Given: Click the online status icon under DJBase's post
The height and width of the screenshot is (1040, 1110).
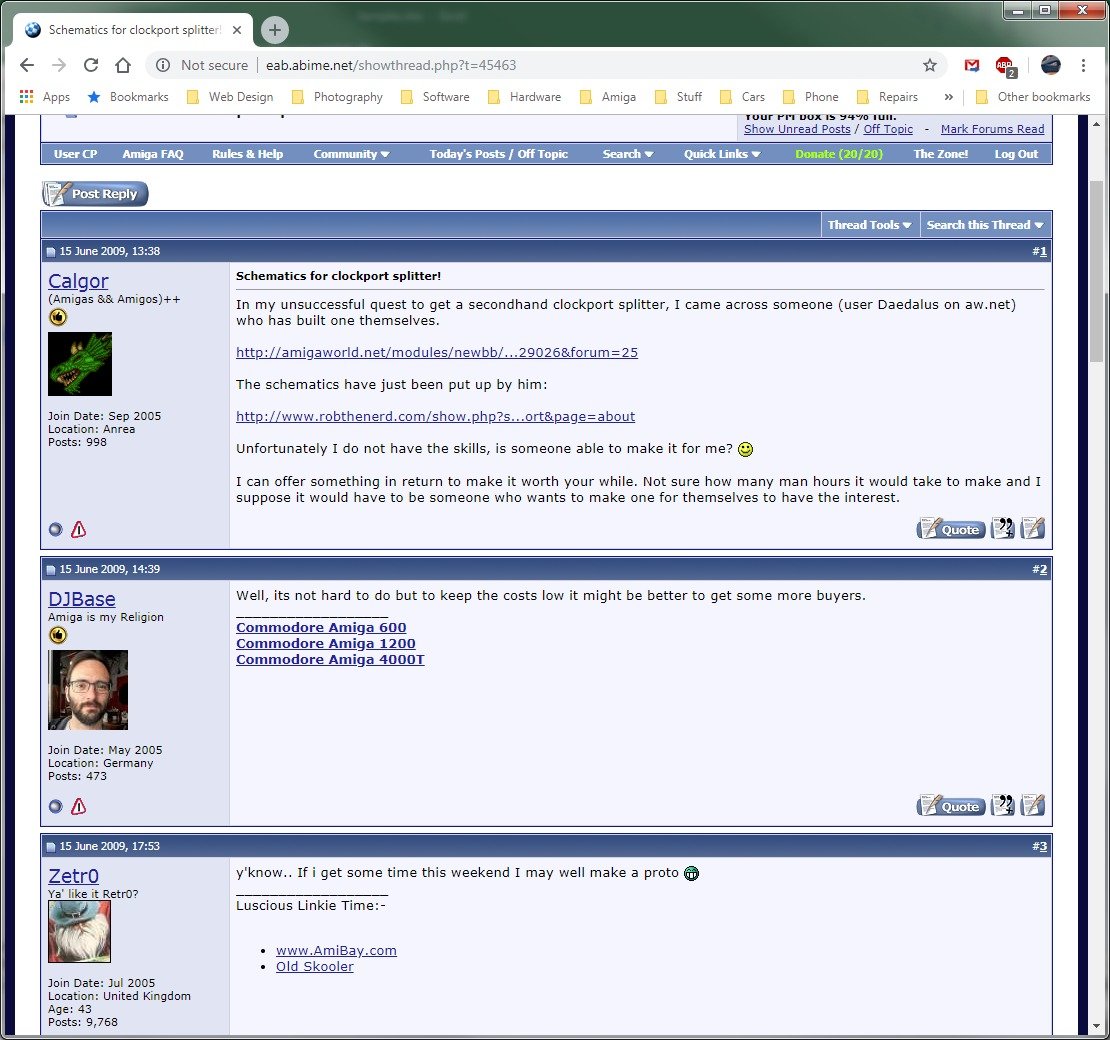Looking at the screenshot, I should click(x=55, y=806).
